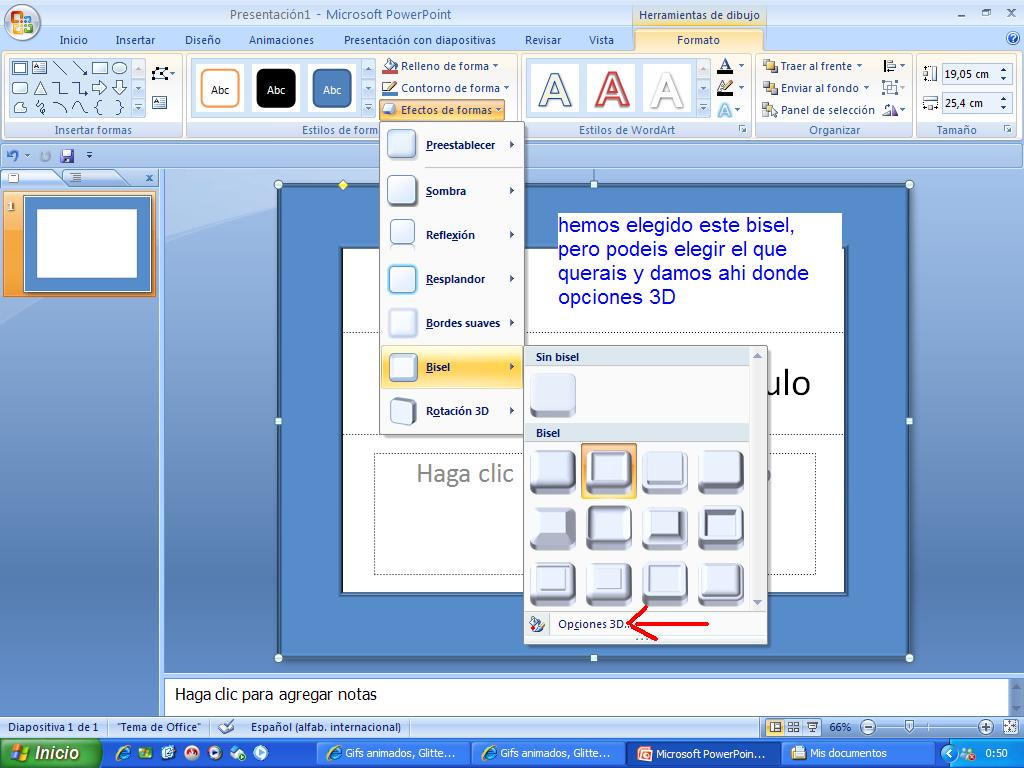Customize Quick Access Toolbar dropdown arrow
This screenshot has height=768, width=1024.
[x=89, y=156]
